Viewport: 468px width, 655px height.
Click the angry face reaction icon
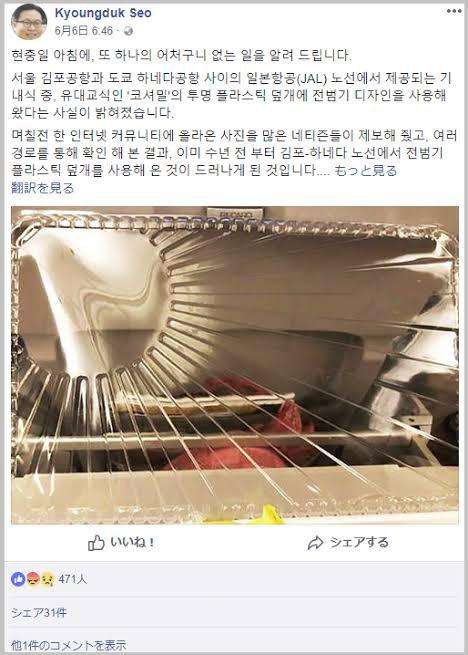33,579
